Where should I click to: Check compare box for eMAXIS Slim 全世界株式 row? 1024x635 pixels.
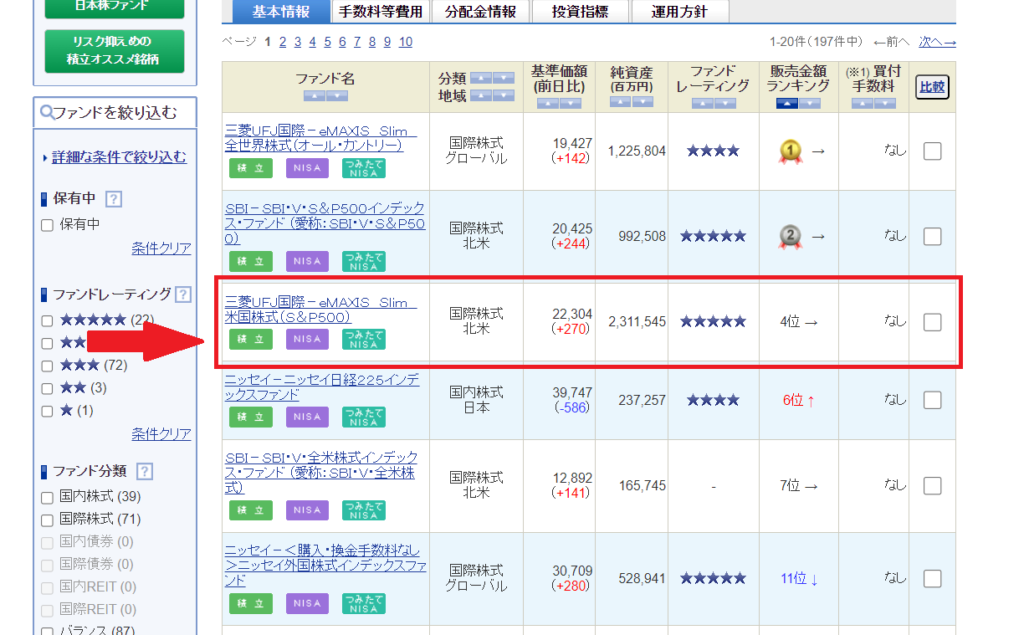(x=933, y=152)
